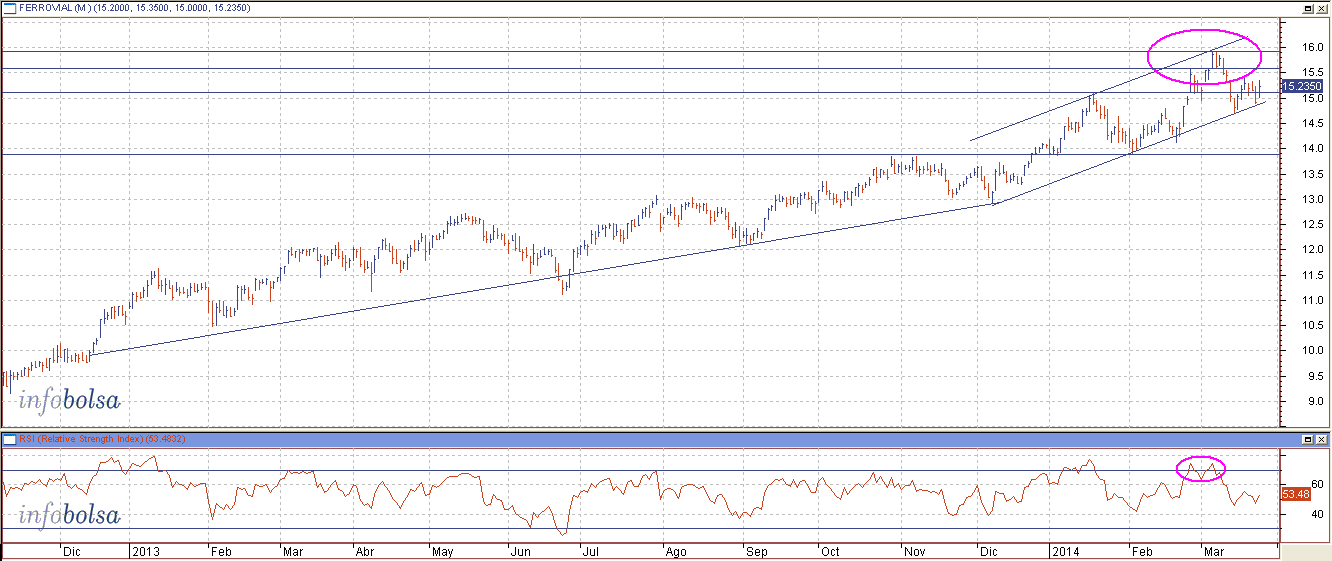Maximize the RSI indicator panel

(1308, 439)
